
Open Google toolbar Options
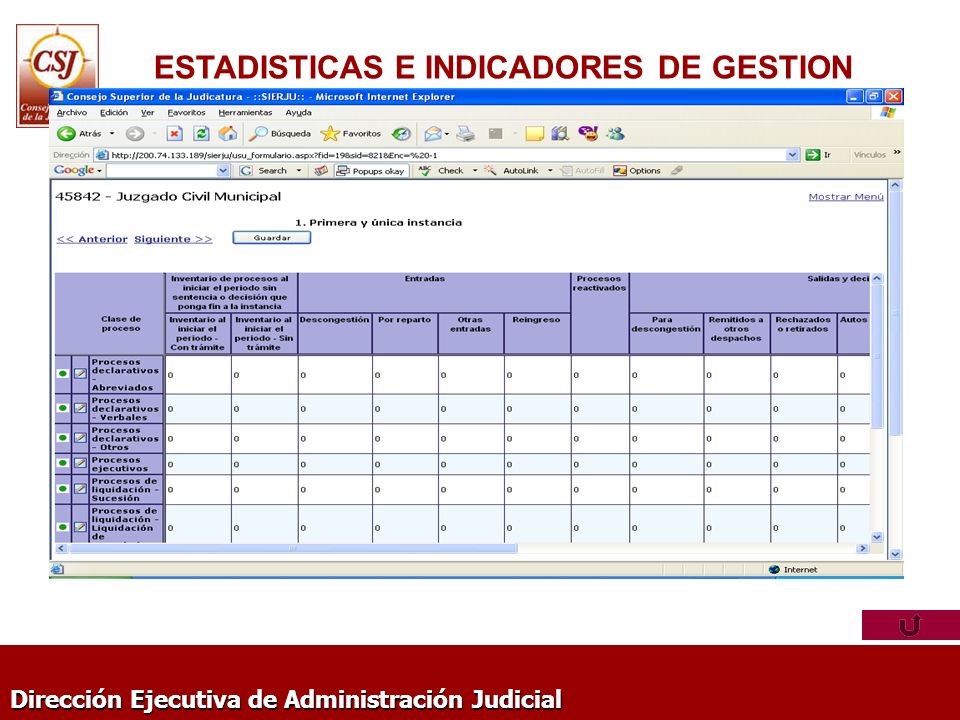637,171
